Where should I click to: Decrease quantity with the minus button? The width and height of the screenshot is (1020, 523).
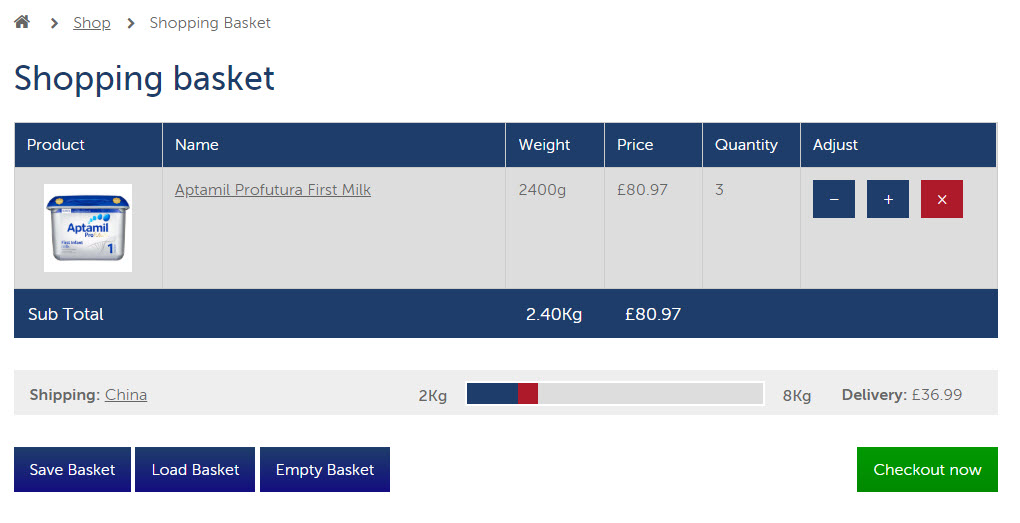point(833,199)
